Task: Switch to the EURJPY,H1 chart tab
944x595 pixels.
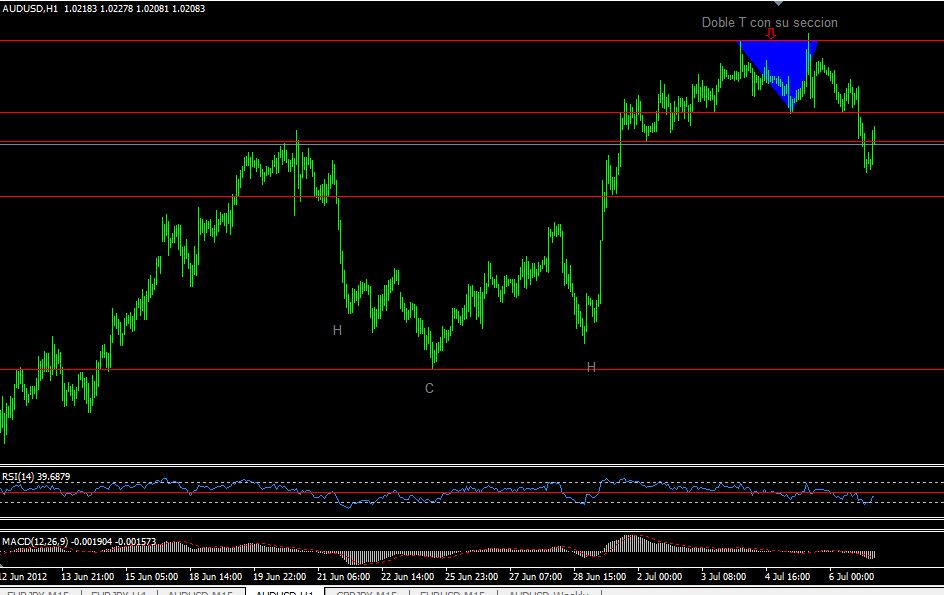Action: click(119, 593)
